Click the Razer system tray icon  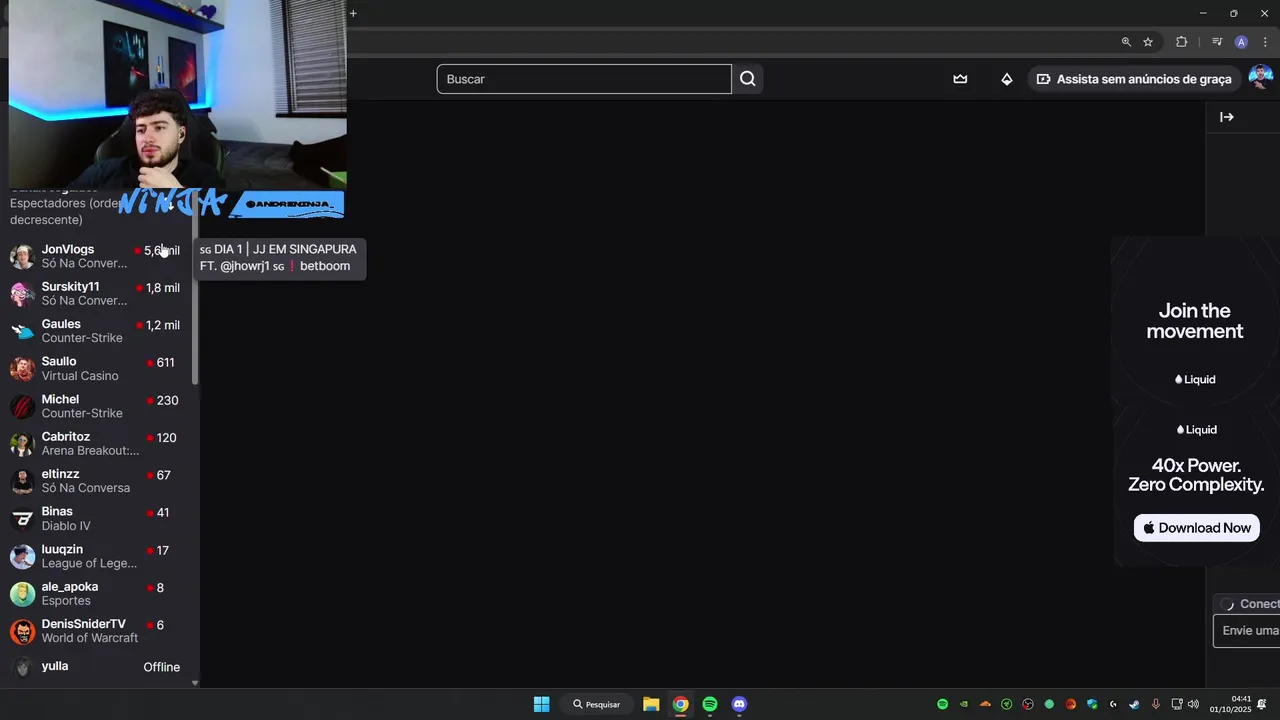(x=1007, y=704)
